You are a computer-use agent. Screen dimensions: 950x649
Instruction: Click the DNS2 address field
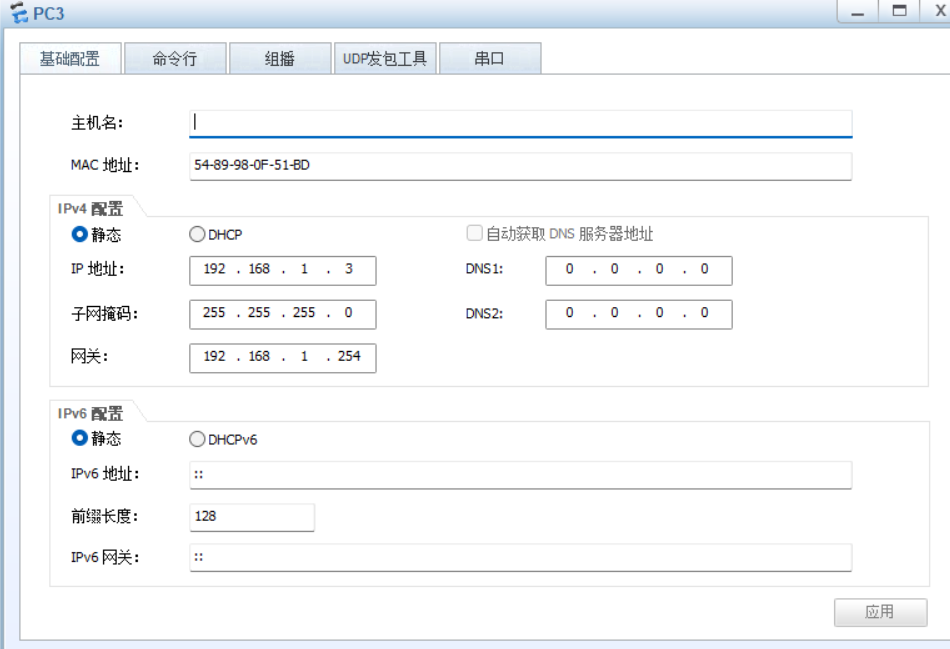pos(639,314)
